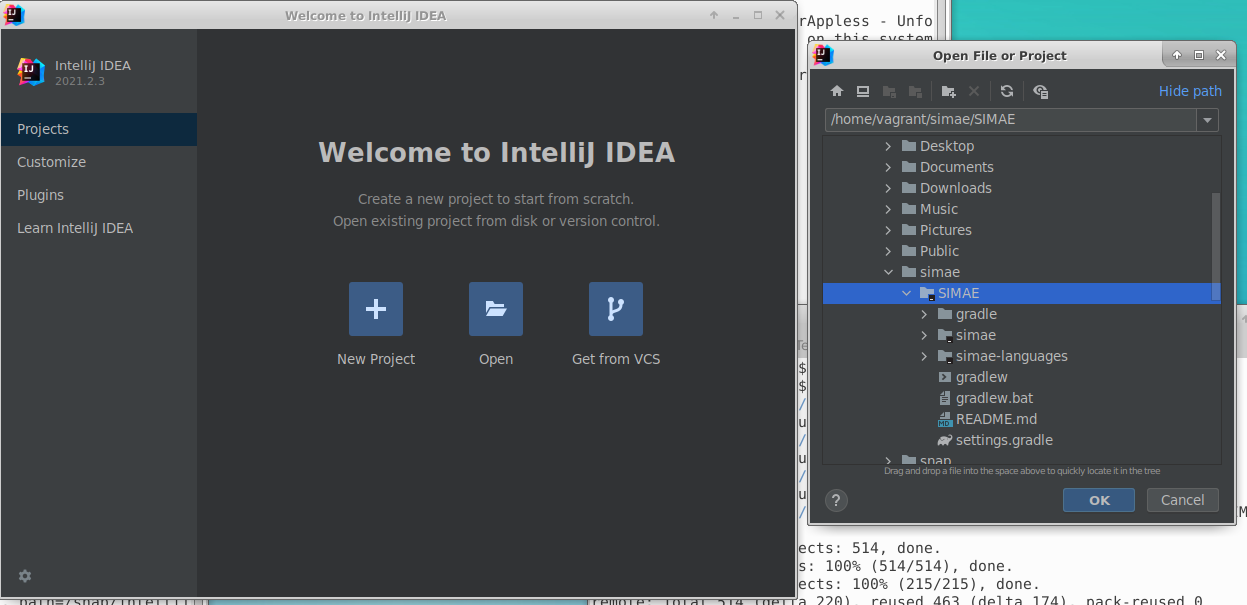1247x605 pixels.
Task: Confirm with the OK button
Action: click(x=1099, y=500)
